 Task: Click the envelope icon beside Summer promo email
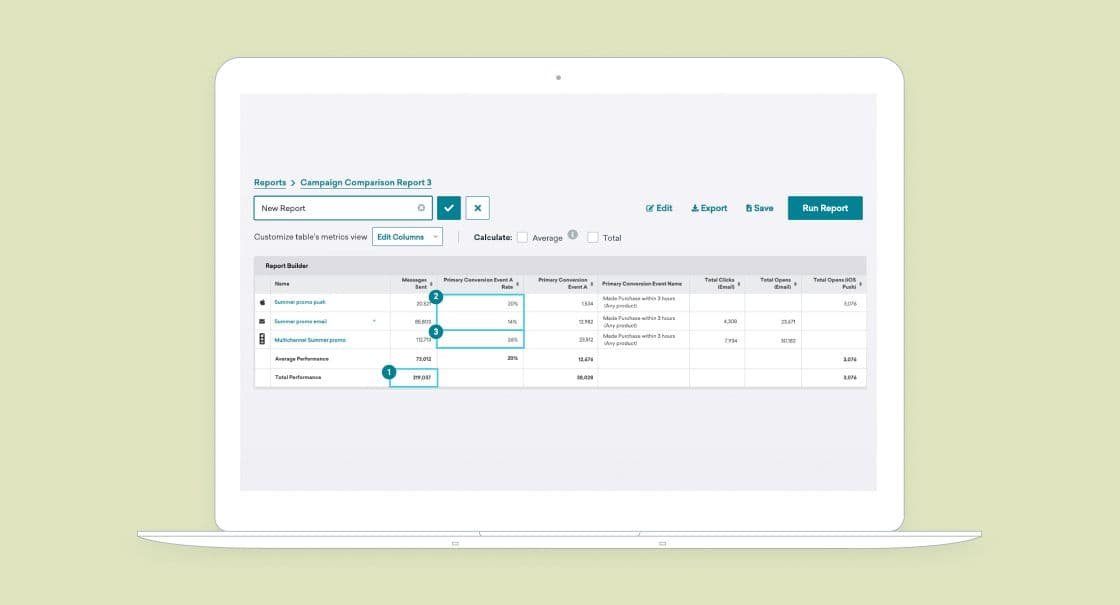(x=262, y=320)
